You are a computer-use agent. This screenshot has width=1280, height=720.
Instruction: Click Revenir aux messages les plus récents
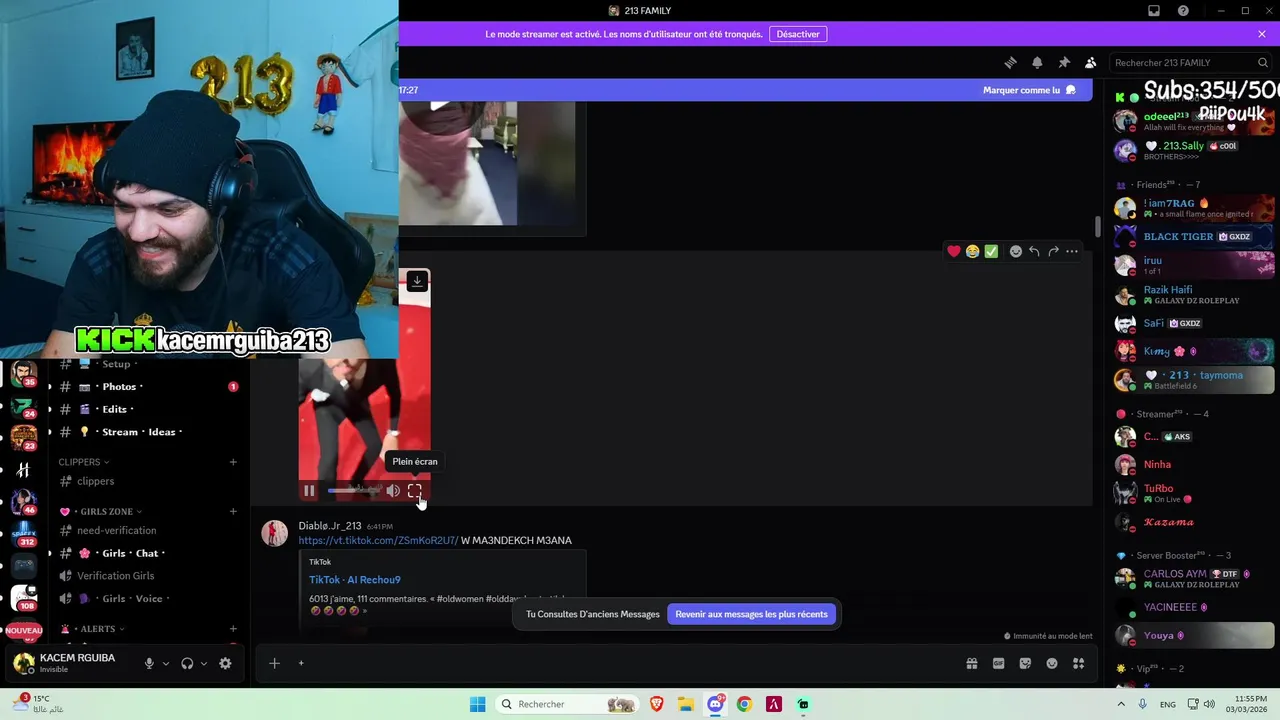point(751,614)
